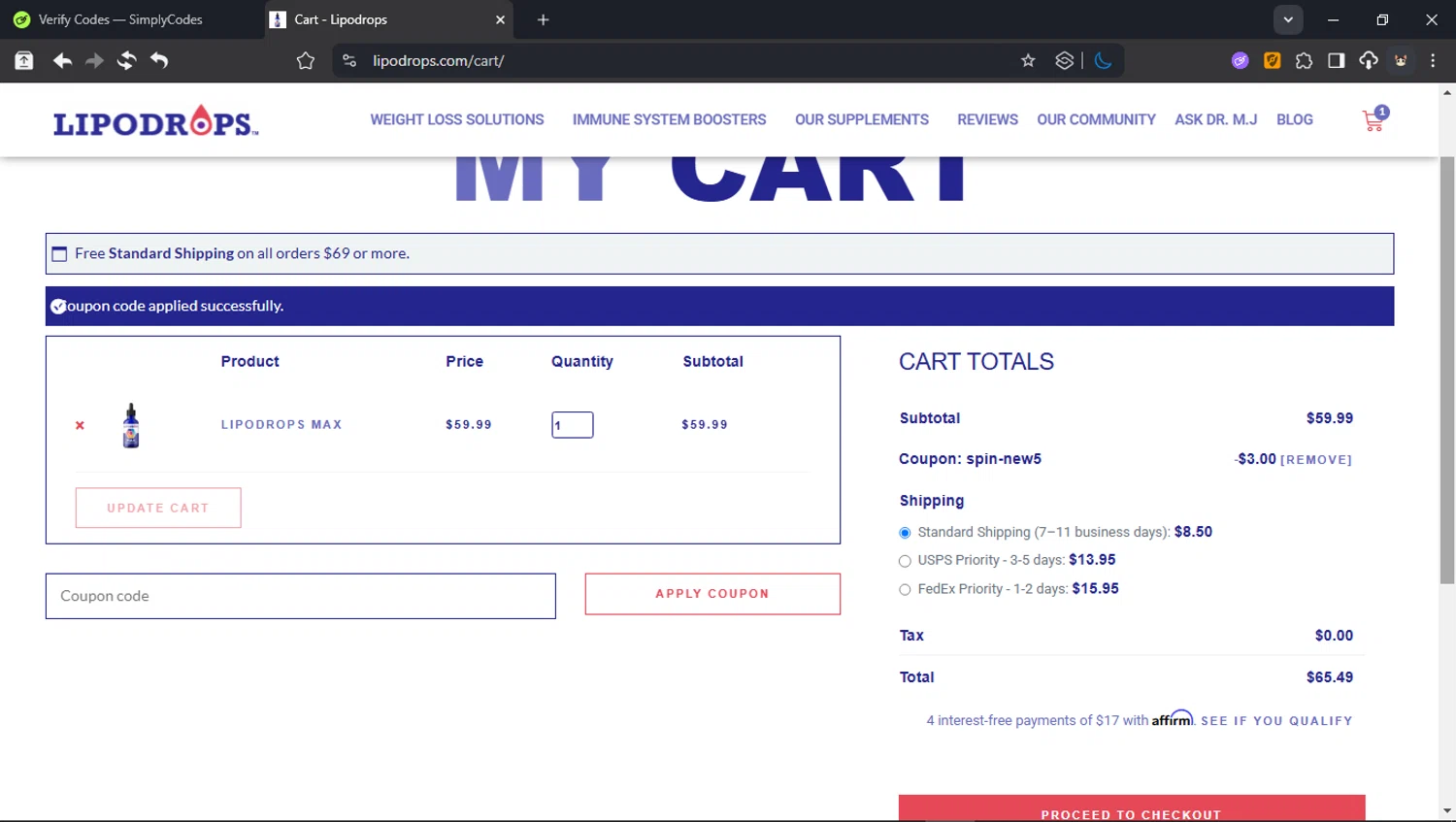Click the layered hexagon icon in address bar

coord(1064,60)
